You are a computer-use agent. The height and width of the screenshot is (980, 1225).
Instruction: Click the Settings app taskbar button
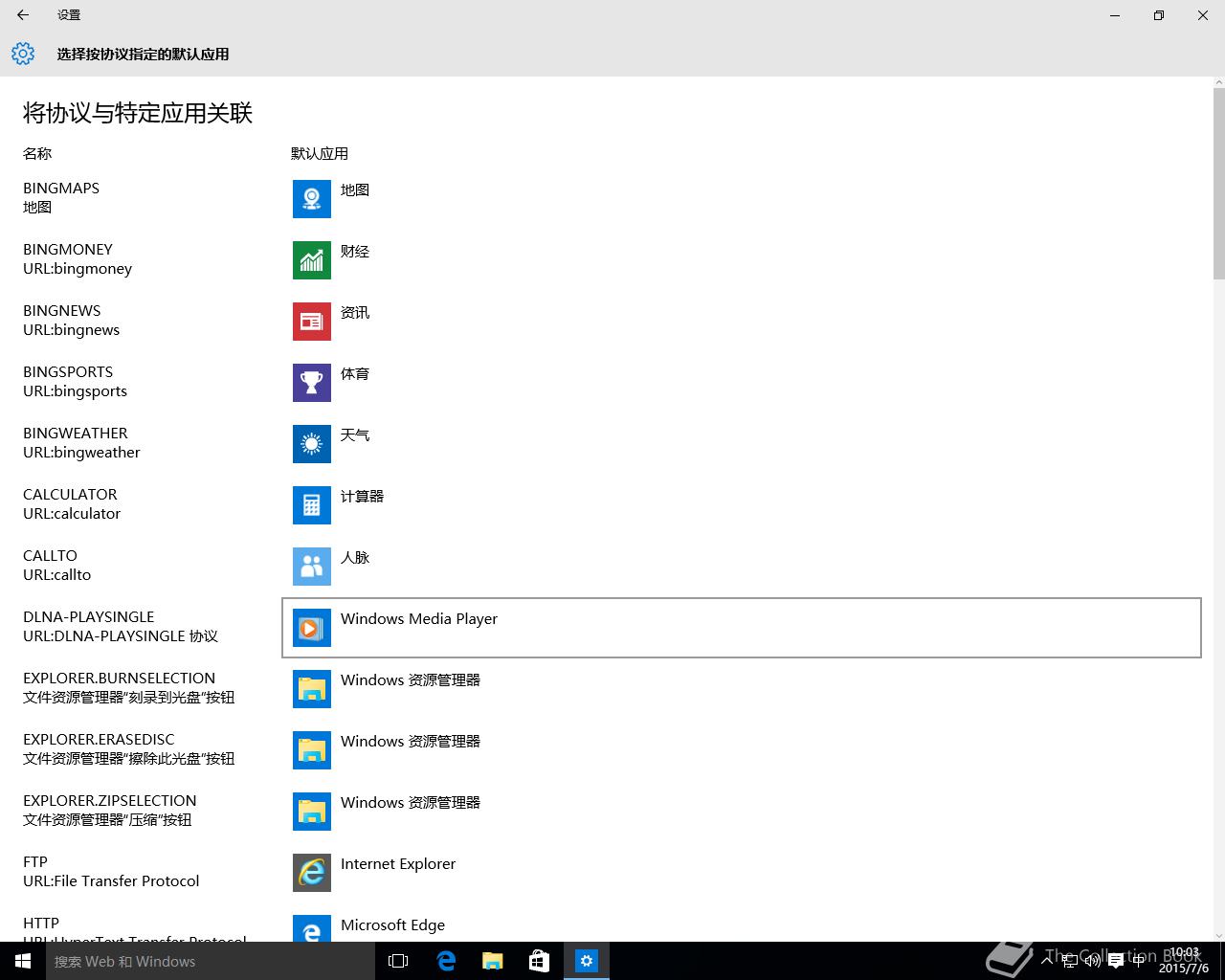[x=587, y=961]
